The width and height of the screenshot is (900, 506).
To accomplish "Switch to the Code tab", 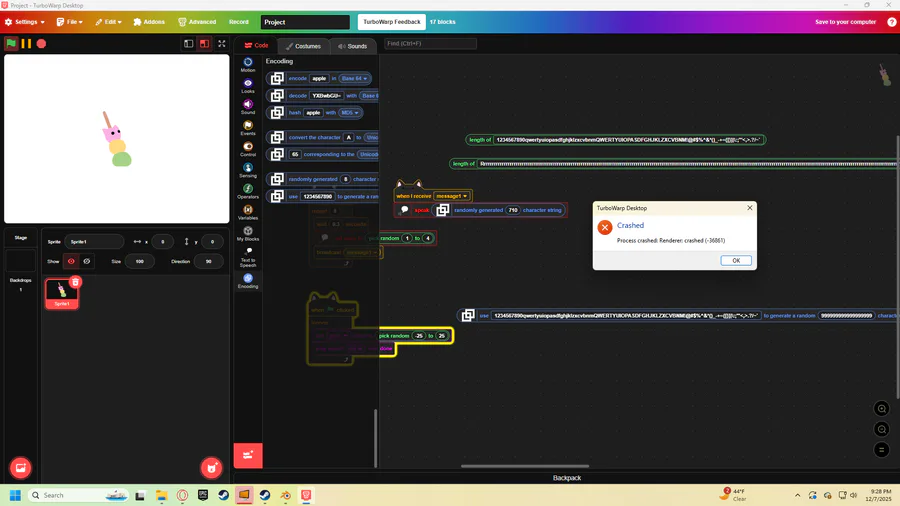I will pyautogui.click(x=256, y=45).
